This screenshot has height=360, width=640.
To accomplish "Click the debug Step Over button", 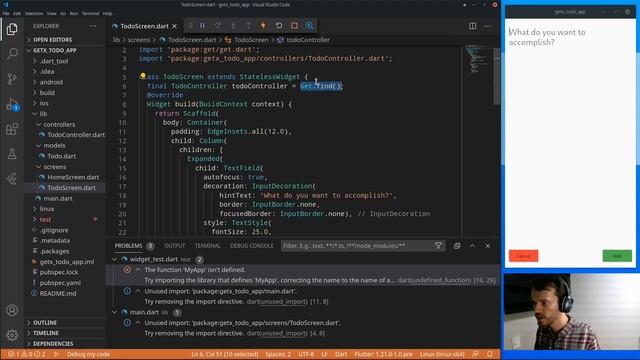I will 218,26.
